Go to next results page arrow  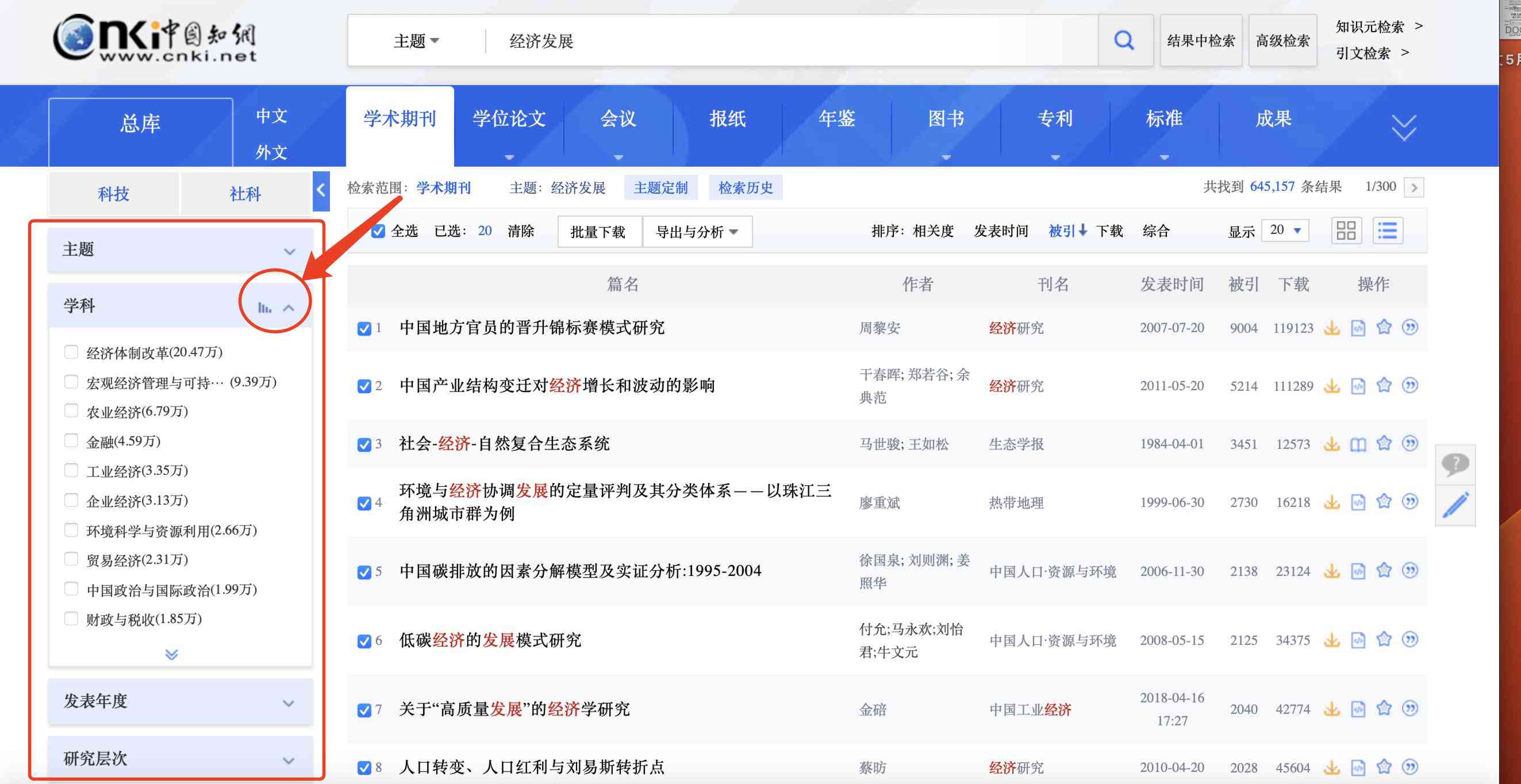point(1414,188)
